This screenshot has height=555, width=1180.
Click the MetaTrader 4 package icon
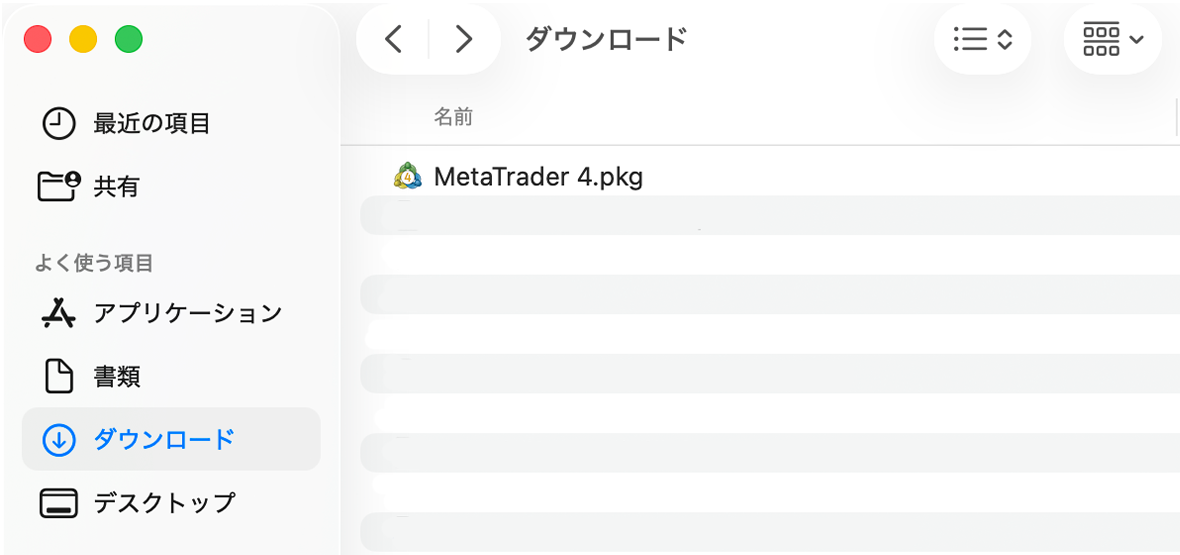407,177
